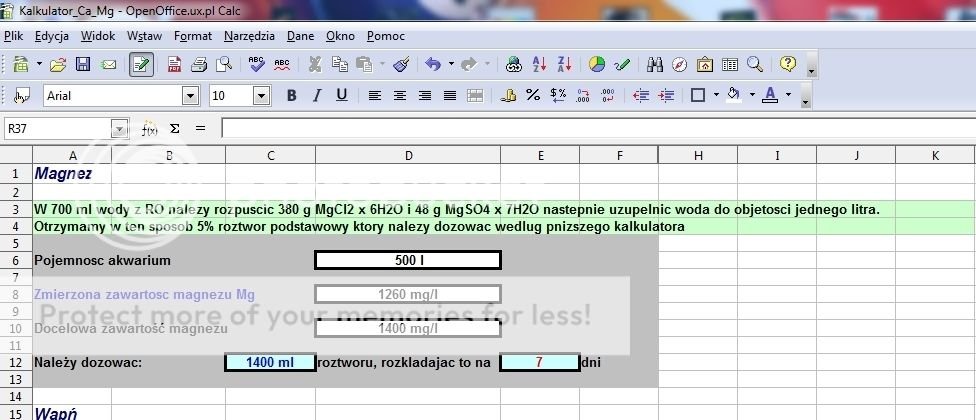Align text left
This screenshot has width=976, height=420.
pos(374,95)
